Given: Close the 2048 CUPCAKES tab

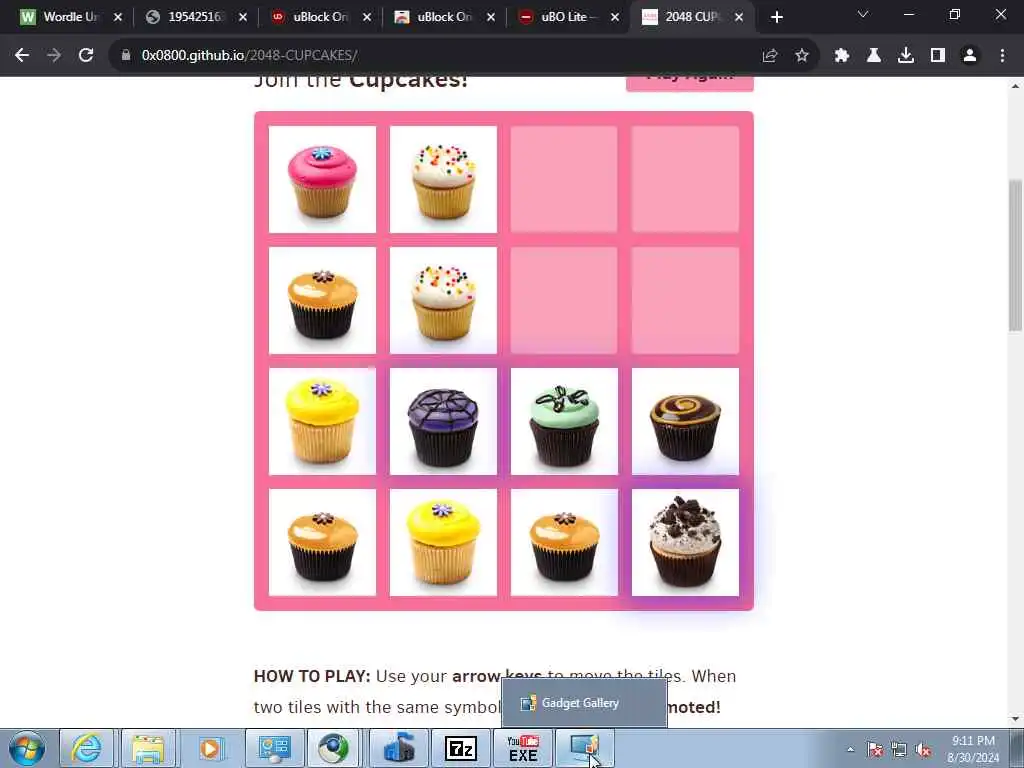Looking at the screenshot, I should (739, 17).
